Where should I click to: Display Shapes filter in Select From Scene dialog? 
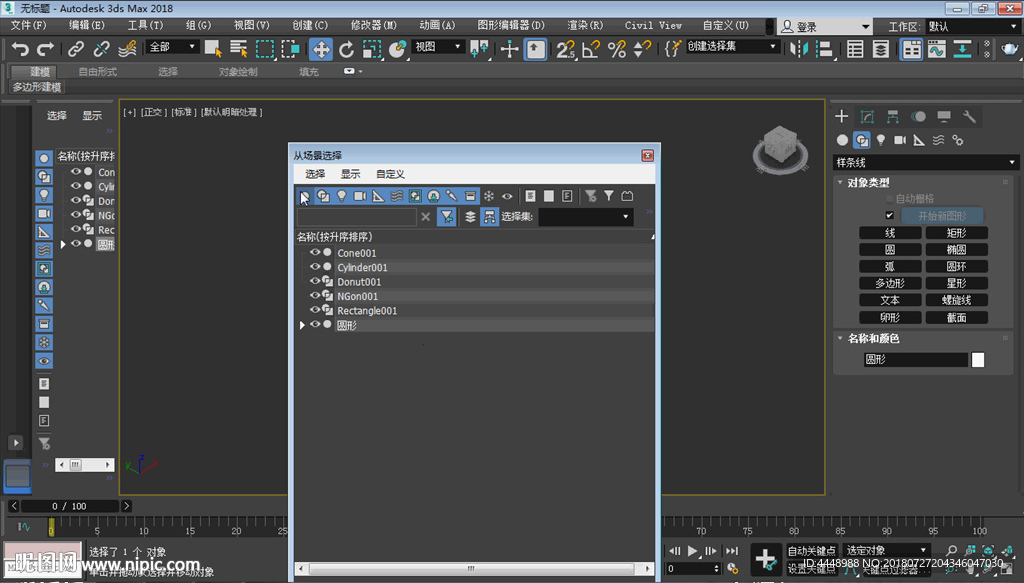tap(323, 196)
